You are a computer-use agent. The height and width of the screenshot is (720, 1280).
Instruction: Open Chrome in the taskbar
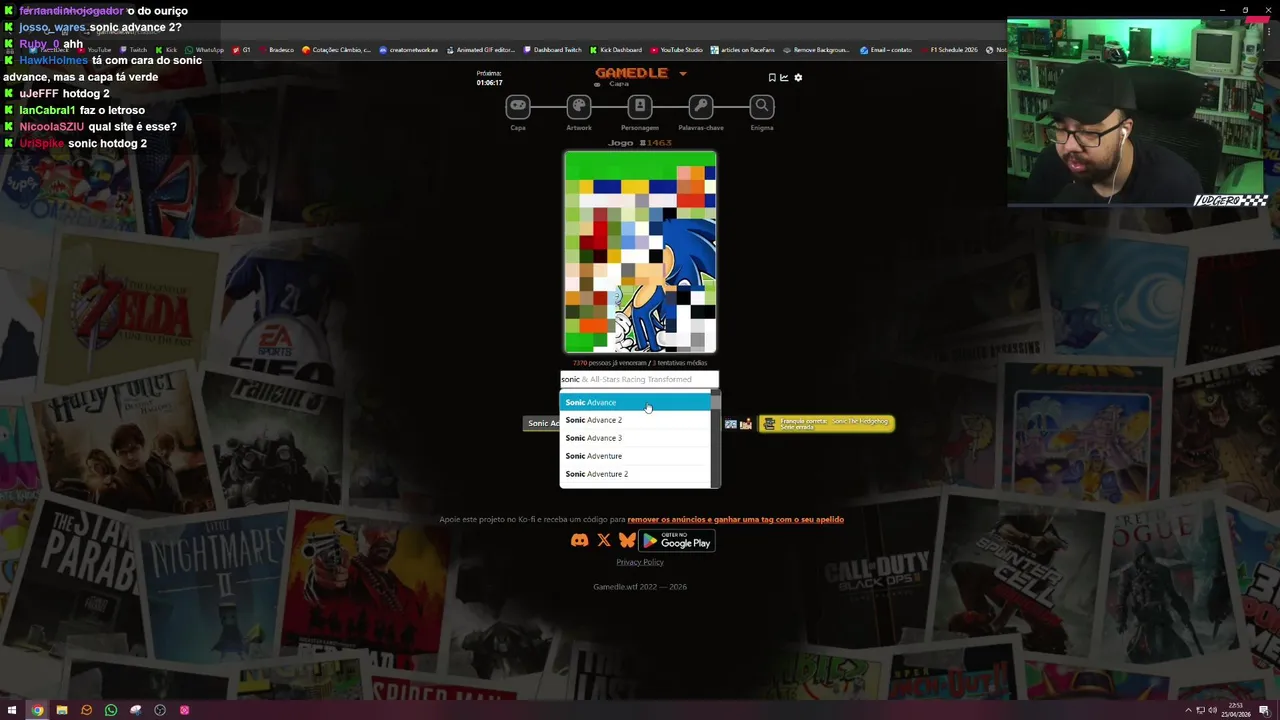click(37, 710)
